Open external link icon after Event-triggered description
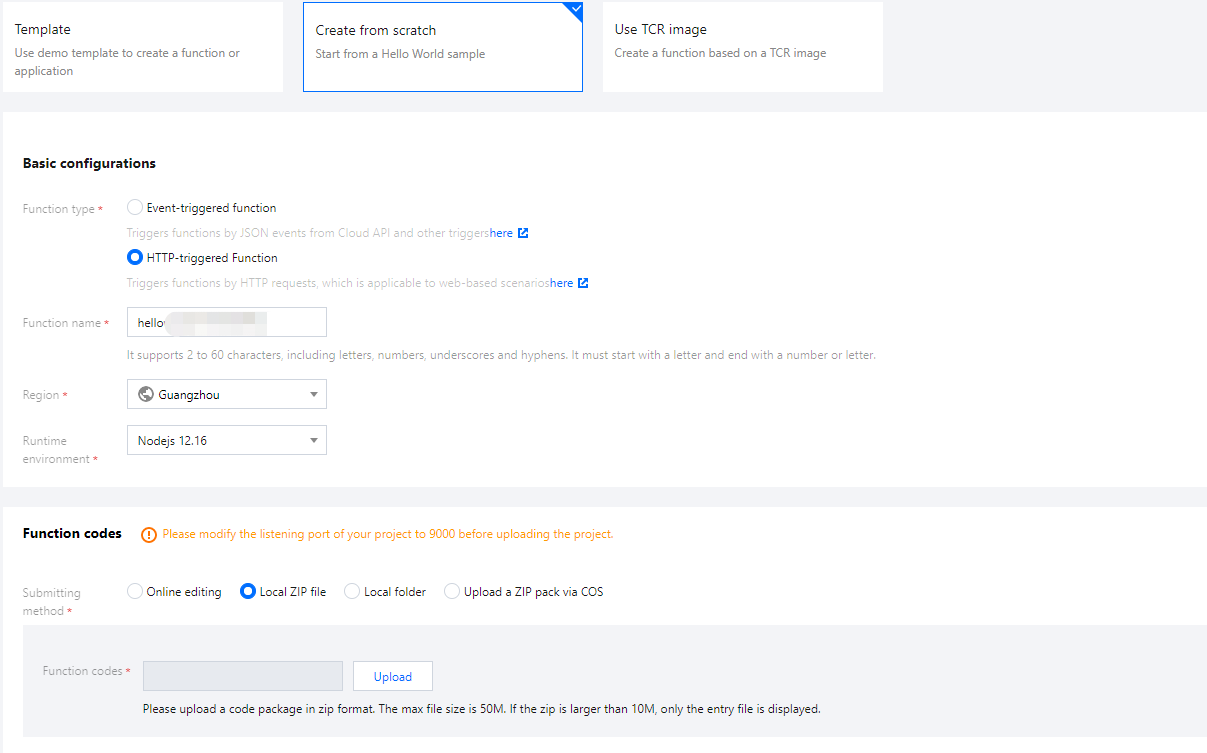 pyautogui.click(x=523, y=233)
